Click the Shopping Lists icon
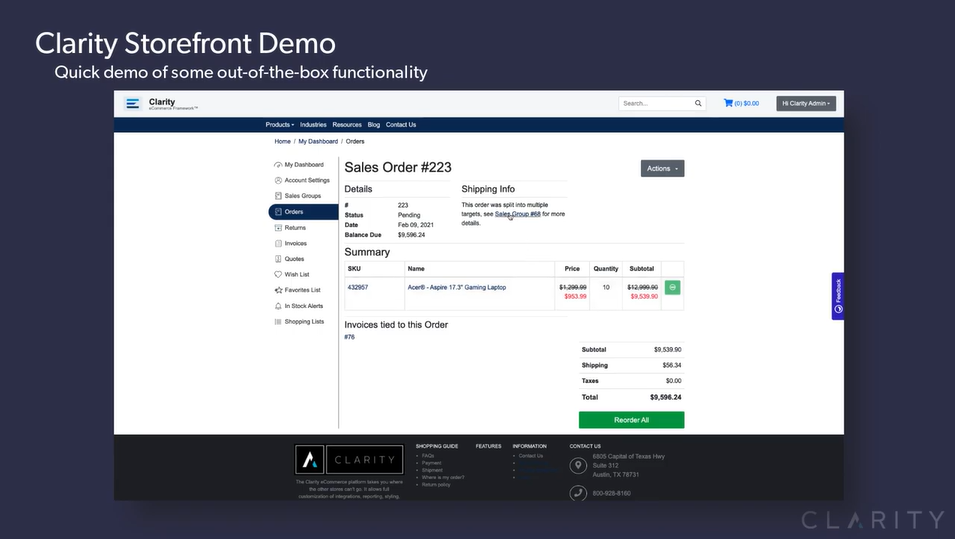This screenshot has width=955, height=539. (x=278, y=322)
